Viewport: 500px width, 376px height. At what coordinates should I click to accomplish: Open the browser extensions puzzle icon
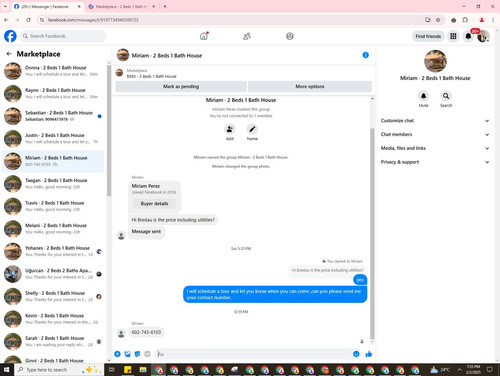point(465,20)
